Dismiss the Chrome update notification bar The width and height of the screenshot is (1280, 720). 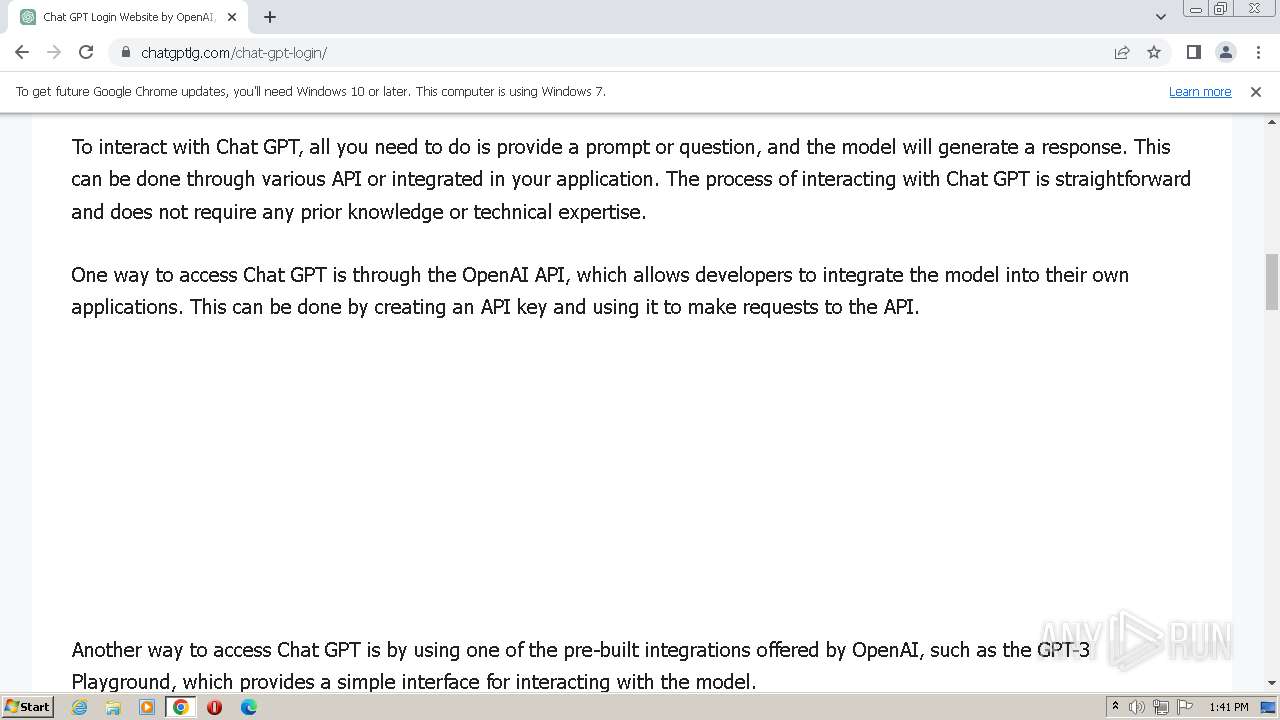pyautogui.click(x=1256, y=91)
